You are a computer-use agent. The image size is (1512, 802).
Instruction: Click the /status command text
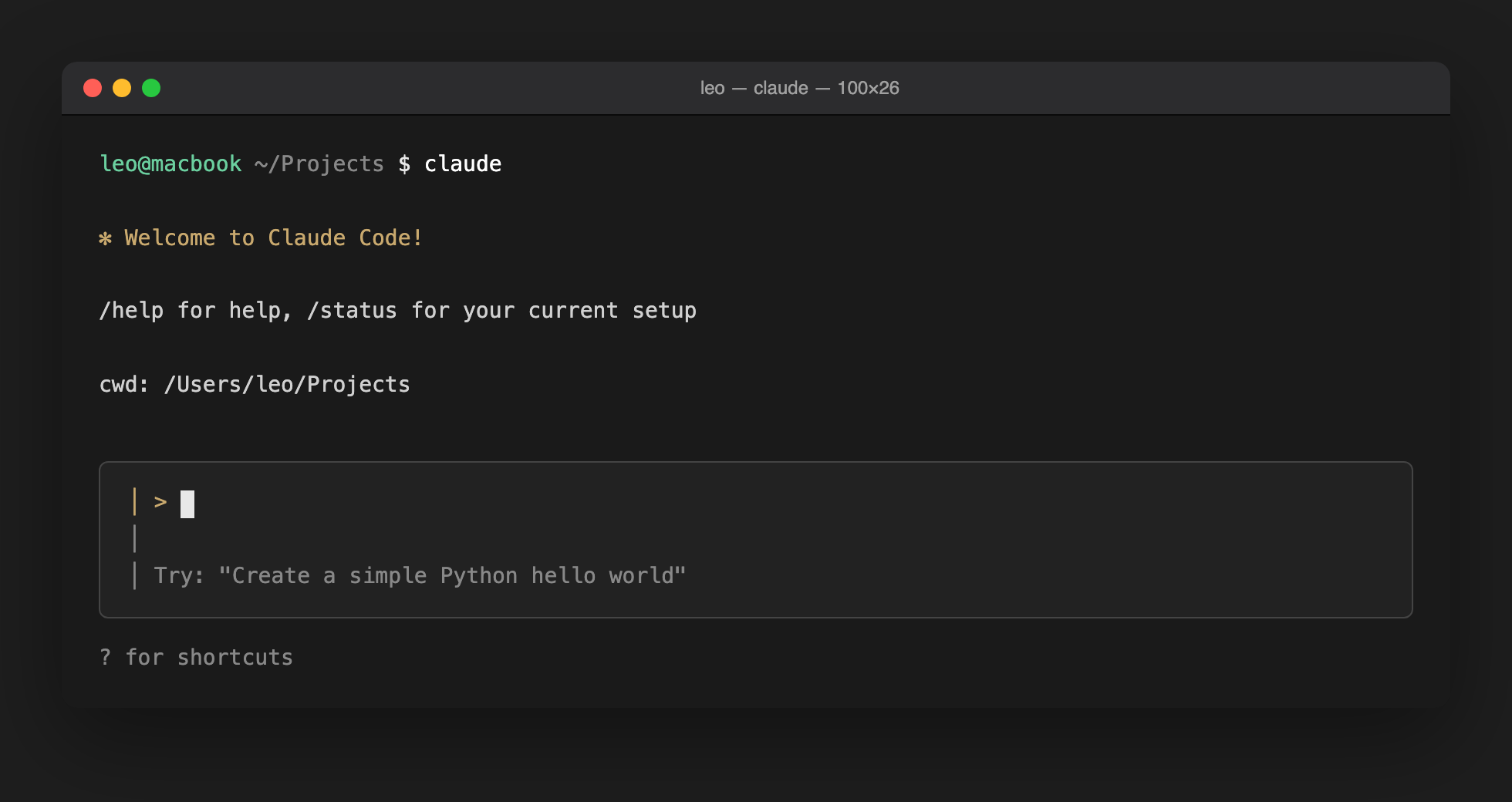tap(351, 310)
